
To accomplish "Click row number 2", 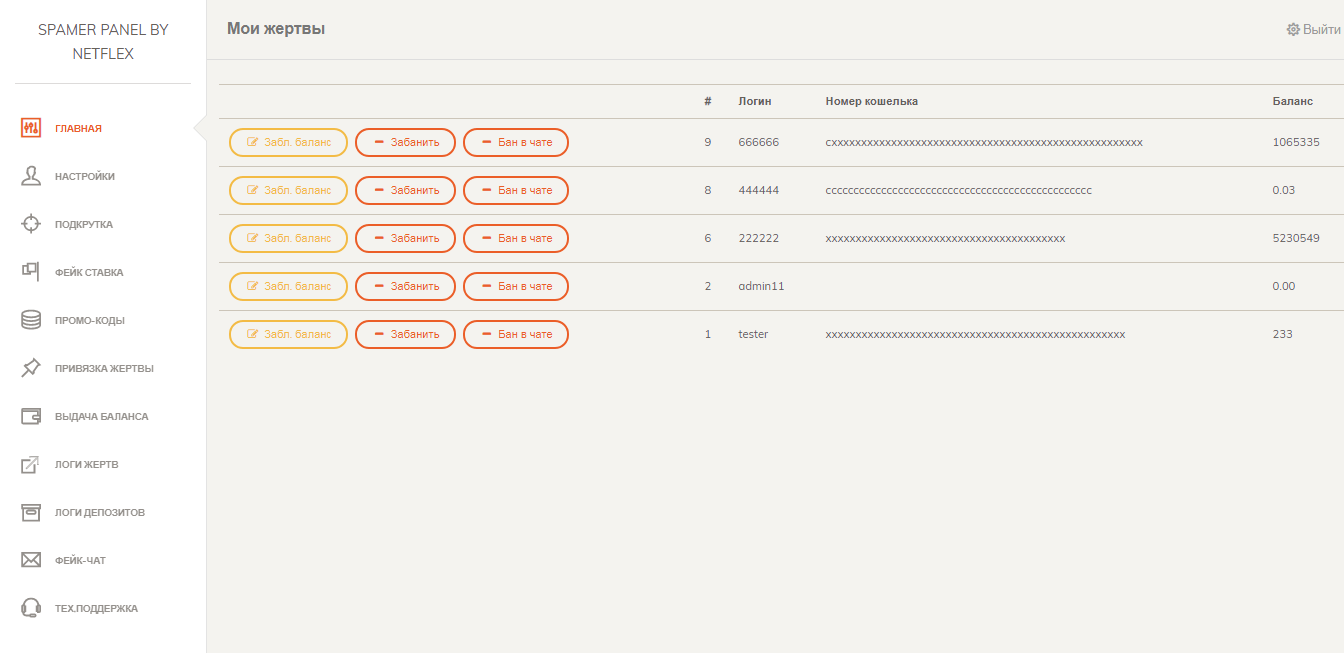I will click(708, 286).
